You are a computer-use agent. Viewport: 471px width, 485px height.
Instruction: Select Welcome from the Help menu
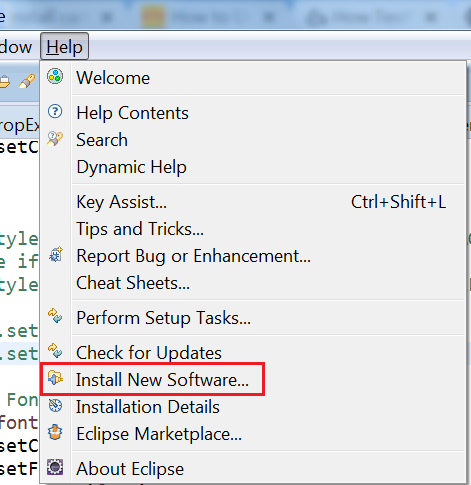click(x=252, y=78)
